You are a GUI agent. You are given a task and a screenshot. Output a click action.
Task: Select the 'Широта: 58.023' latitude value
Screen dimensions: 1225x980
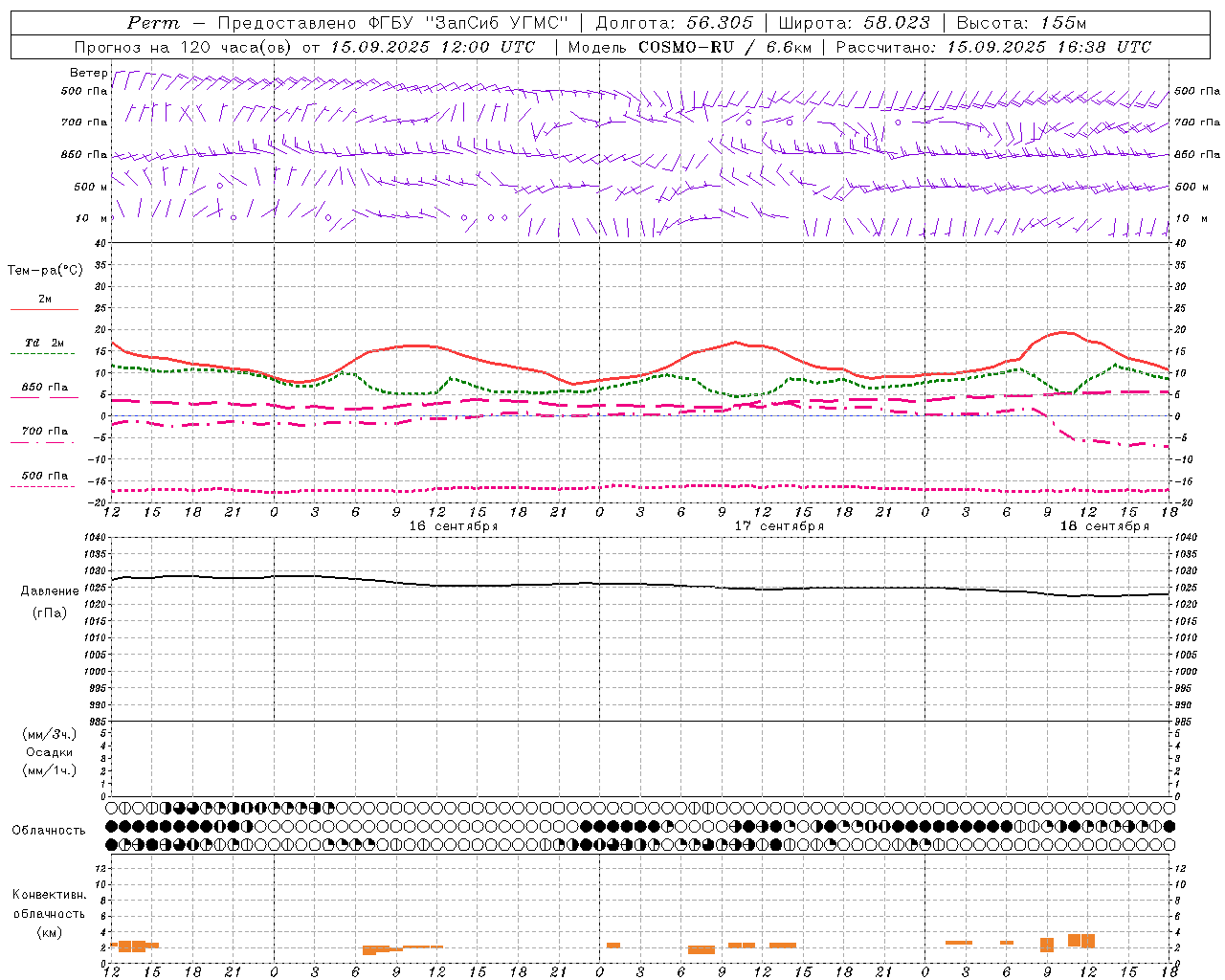pos(855,23)
